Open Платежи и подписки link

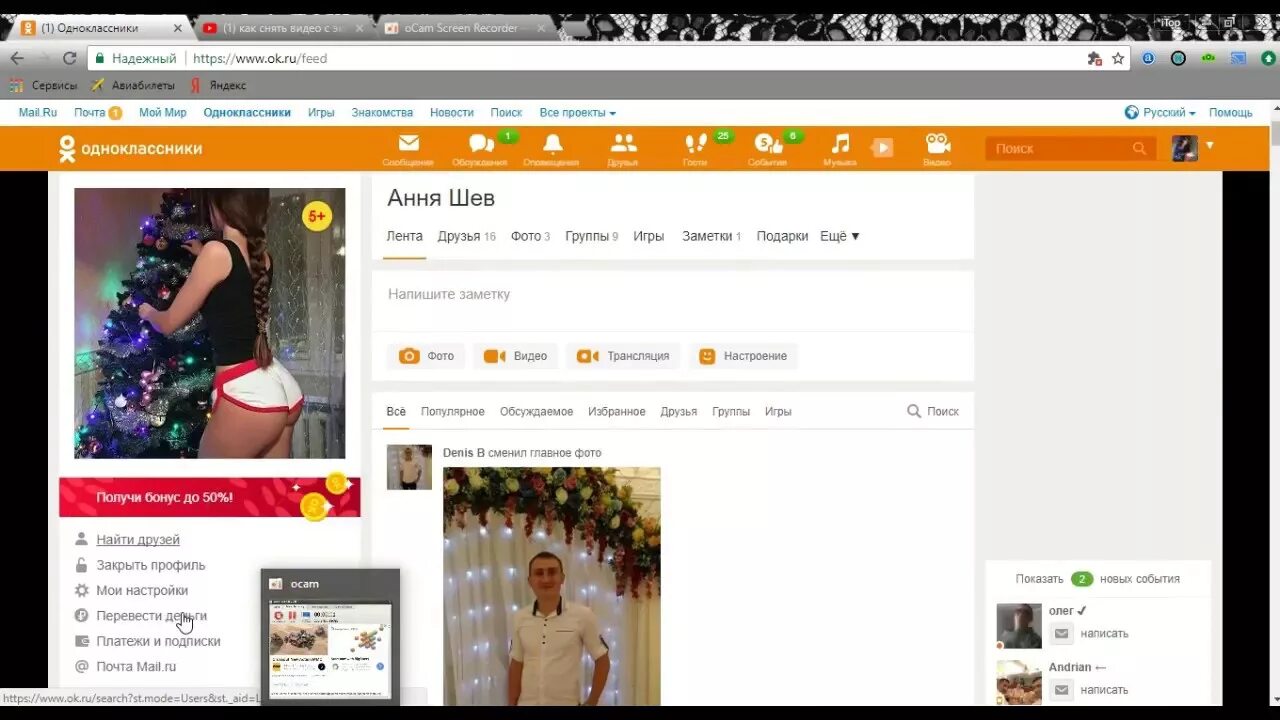(158, 641)
